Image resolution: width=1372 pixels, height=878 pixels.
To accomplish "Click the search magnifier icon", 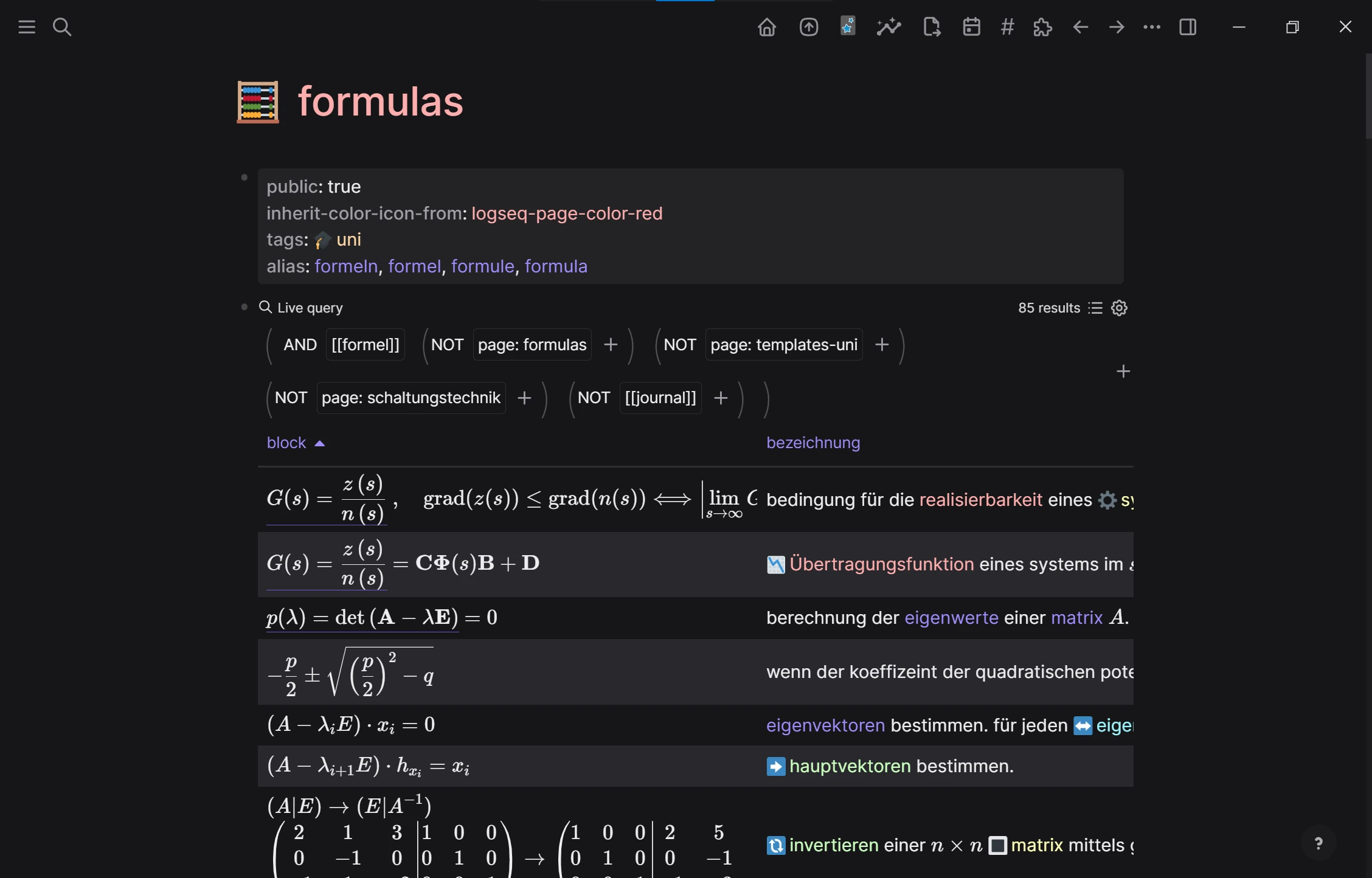I will tap(62, 27).
